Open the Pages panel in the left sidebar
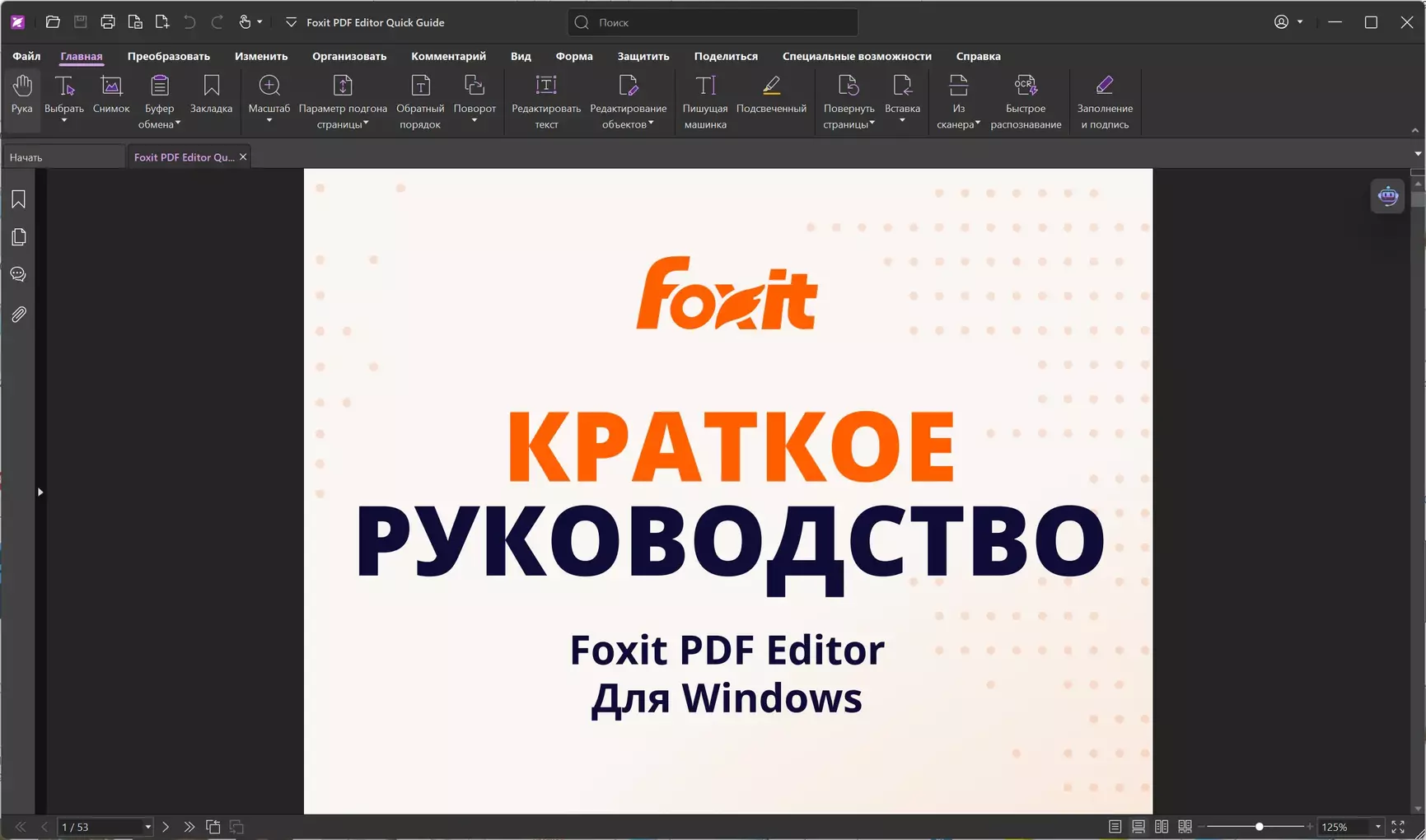Screen dimensions: 1426x840 coord(18,237)
